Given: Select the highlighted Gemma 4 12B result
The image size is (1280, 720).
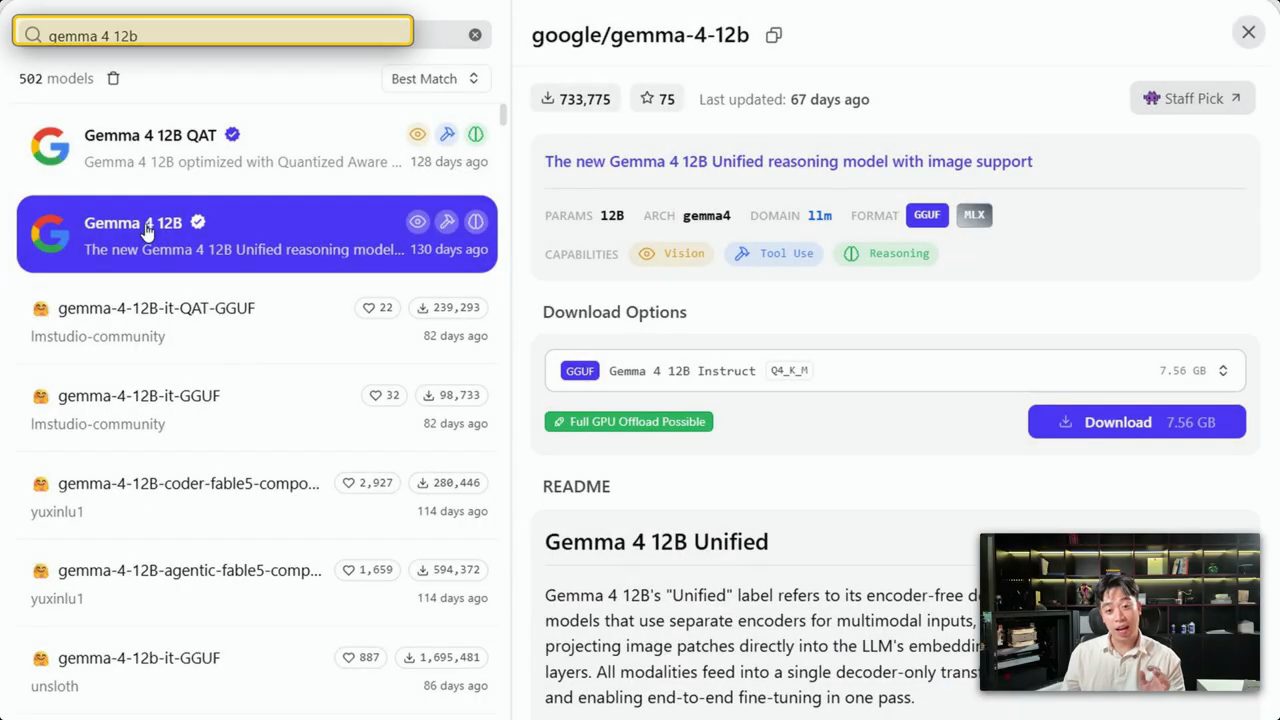Looking at the screenshot, I should point(257,234).
